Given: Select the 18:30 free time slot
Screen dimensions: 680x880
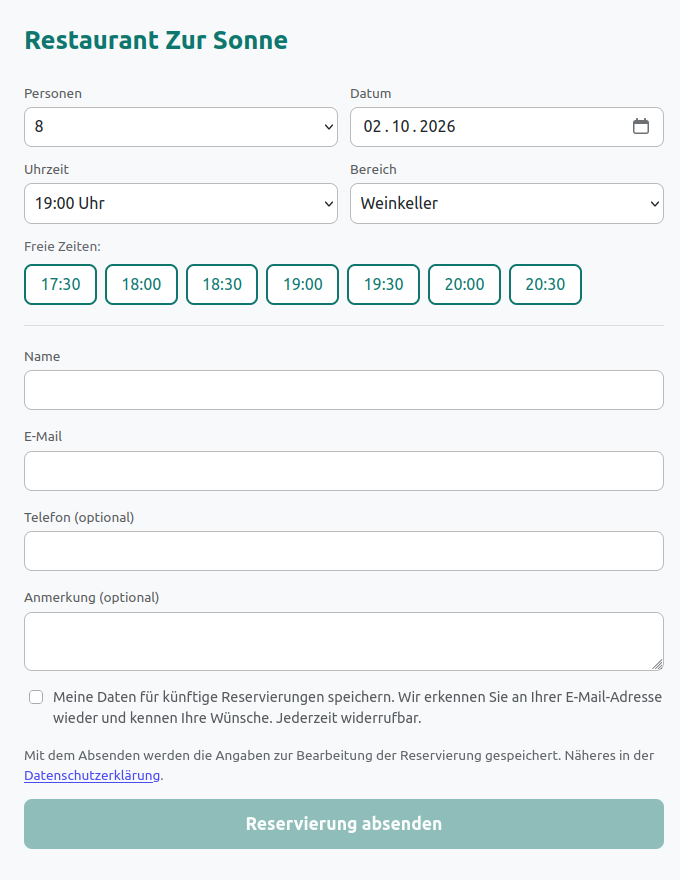Looking at the screenshot, I should click(x=222, y=285).
